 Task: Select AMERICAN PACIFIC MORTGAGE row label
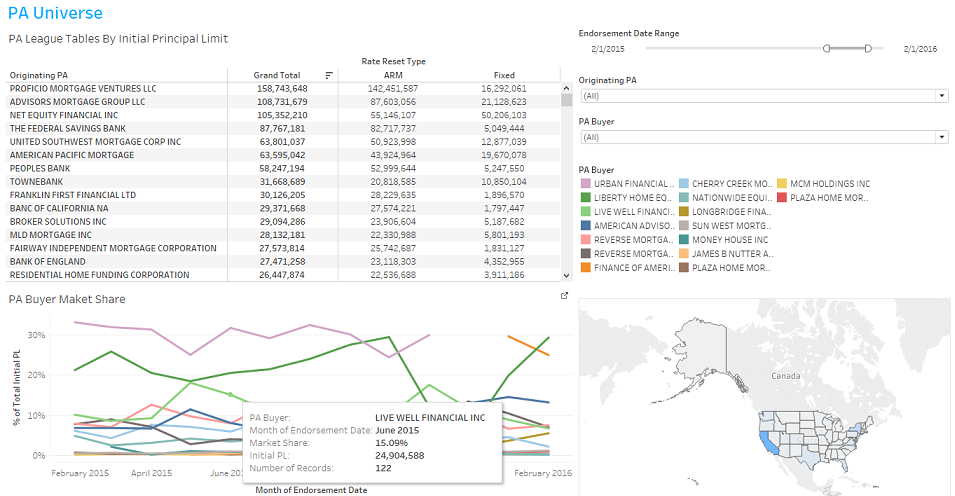tap(72, 155)
